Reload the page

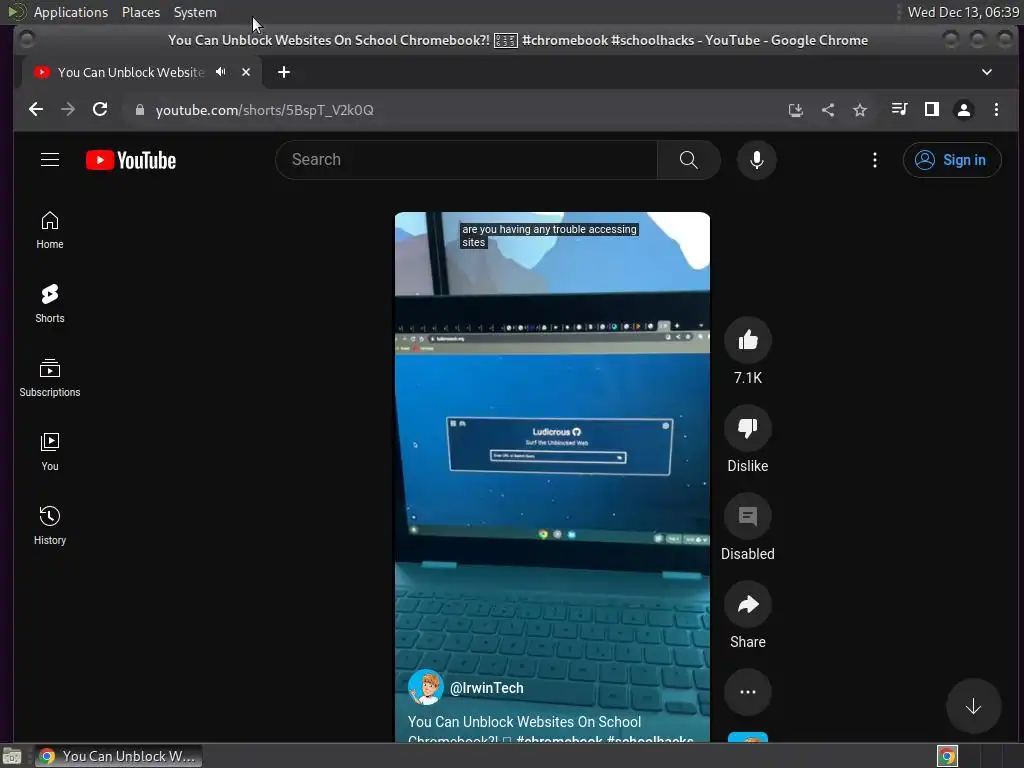click(x=100, y=110)
